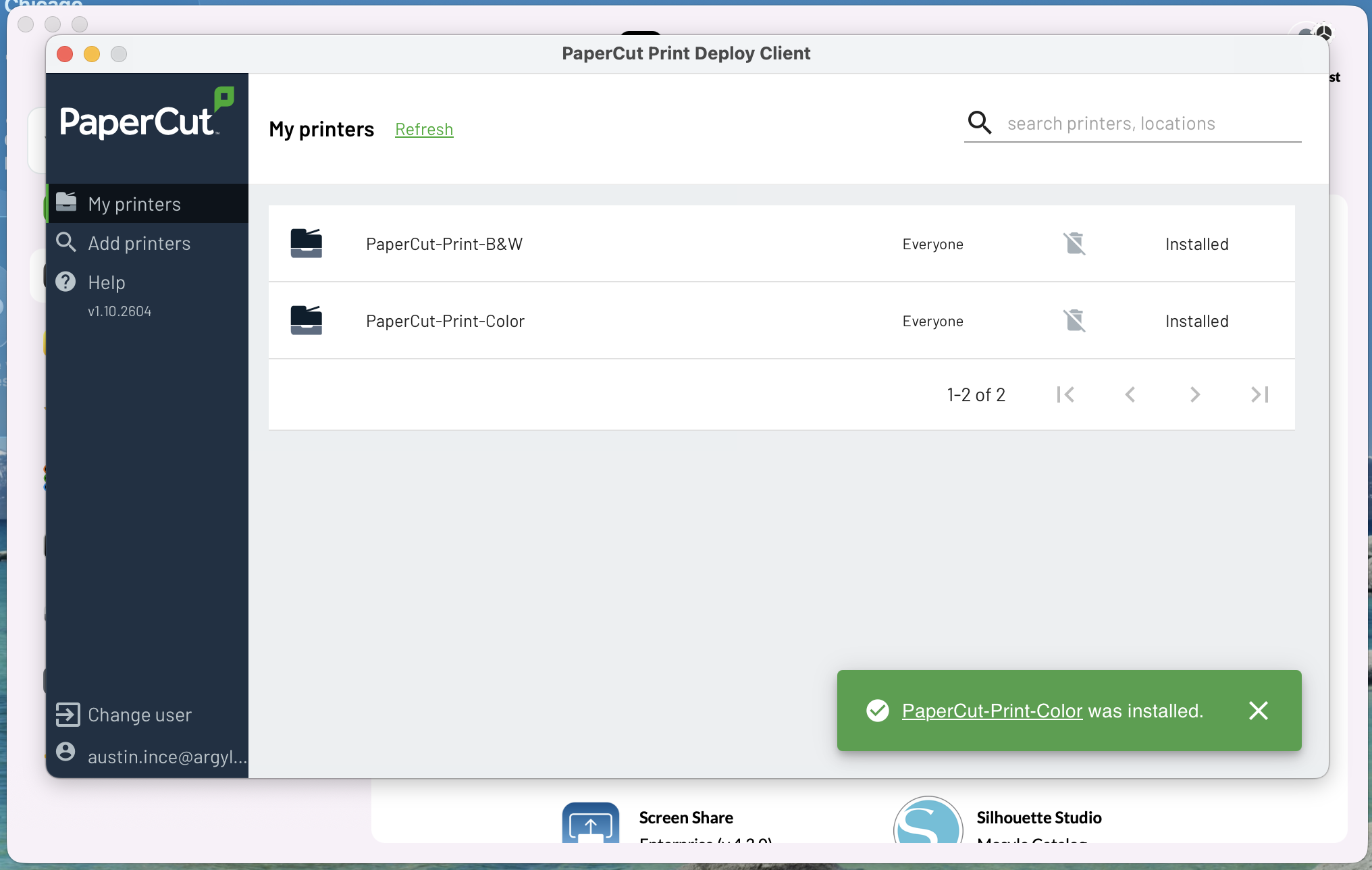Go to the previous page of printers
This screenshot has height=870, width=1372.
click(1130, 394)
